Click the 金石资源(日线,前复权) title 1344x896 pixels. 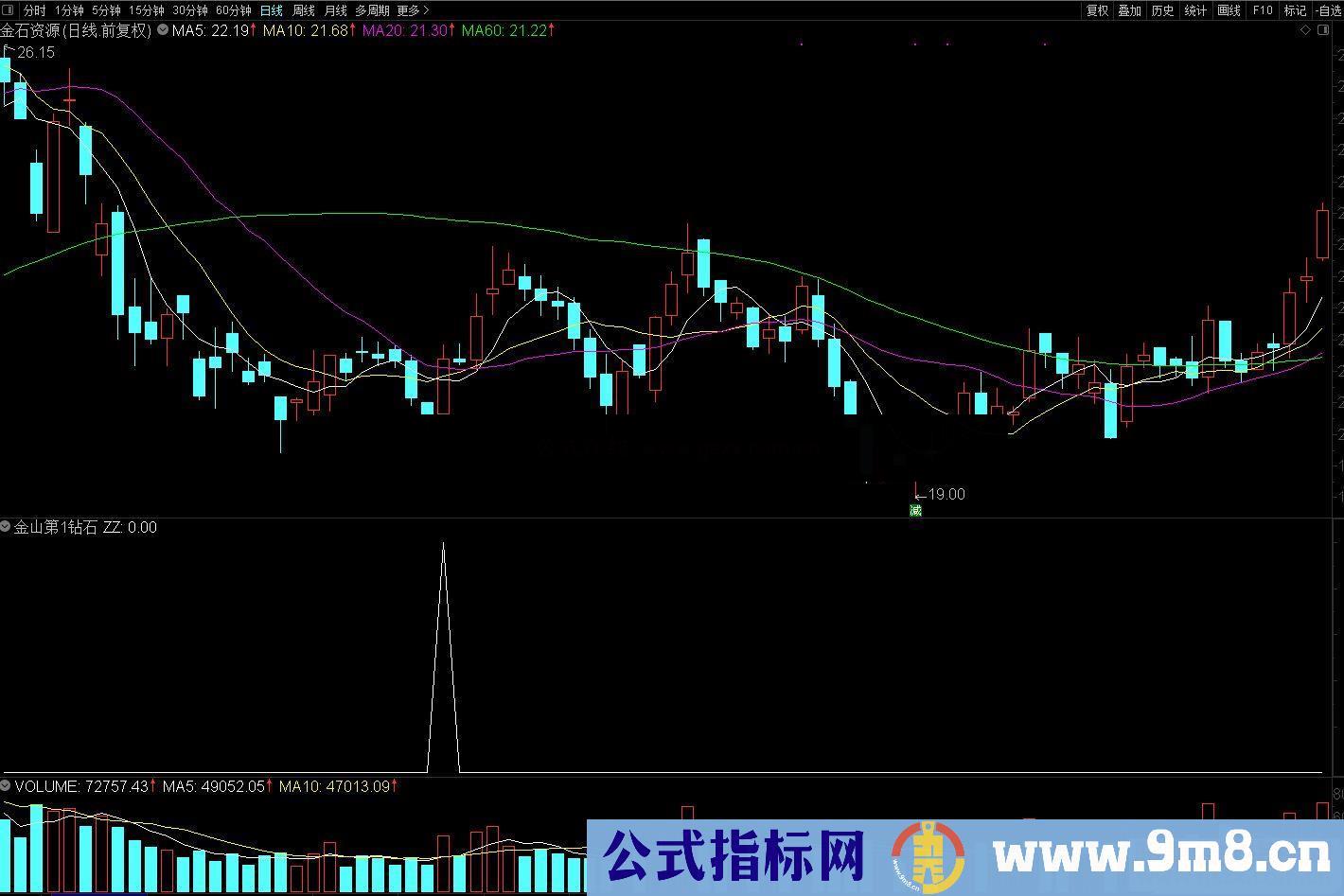[x=77, y=30]
